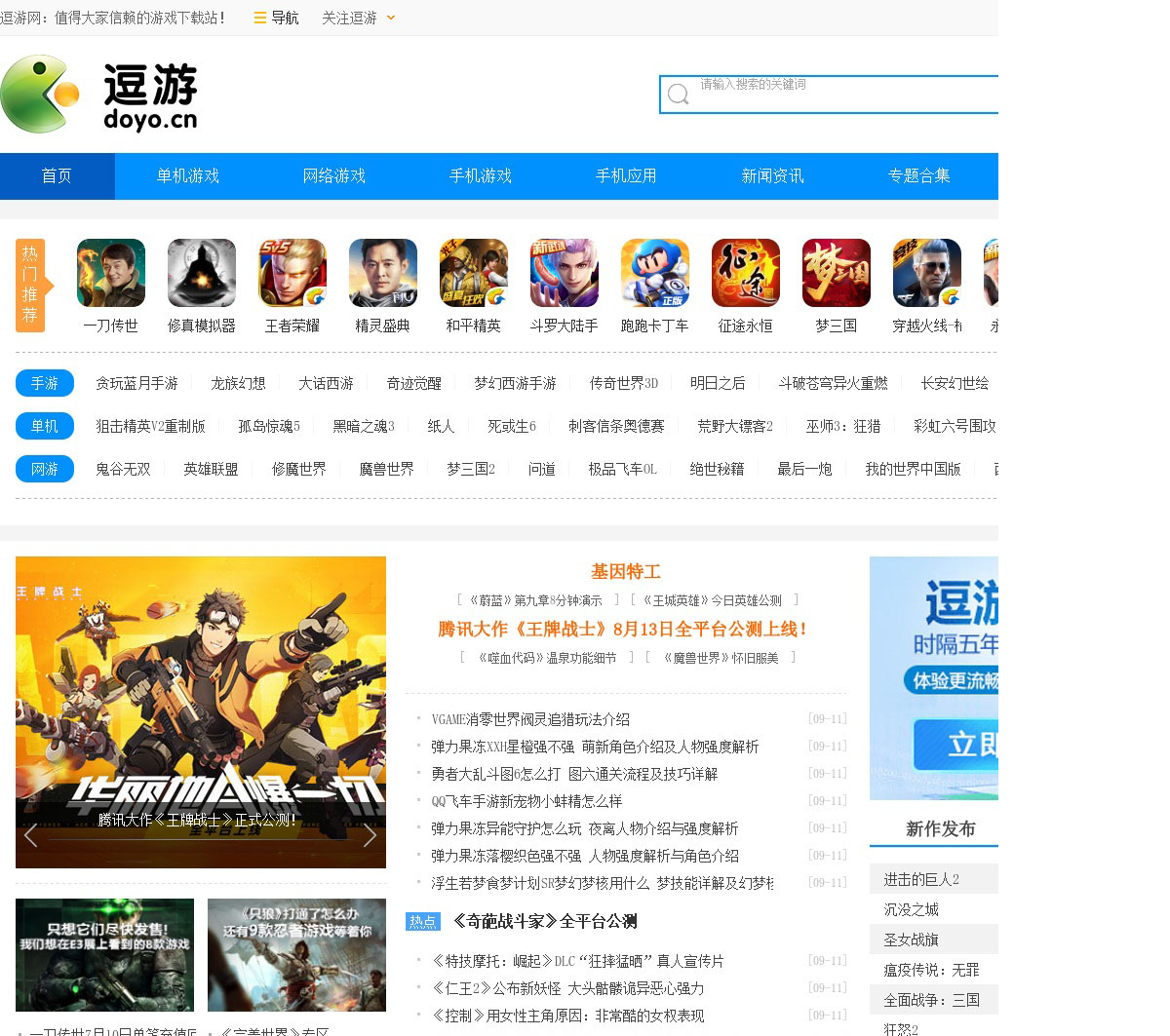This screenshot has height=1036, width=1170.
Task: Open the 征途永恒 game icon
Action: point(746,273)
